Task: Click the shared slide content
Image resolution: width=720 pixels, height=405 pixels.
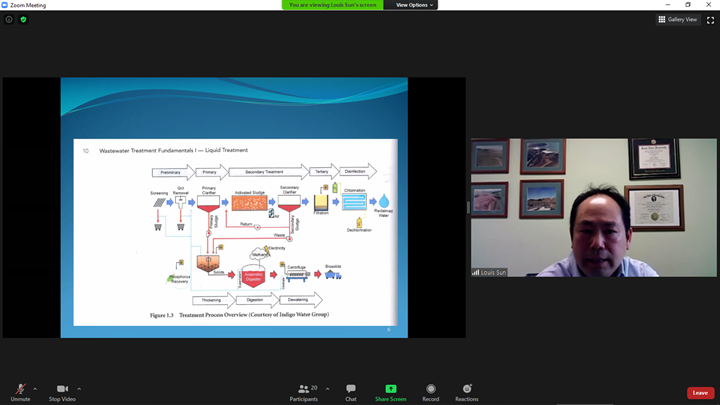Action: click(234, 208)
